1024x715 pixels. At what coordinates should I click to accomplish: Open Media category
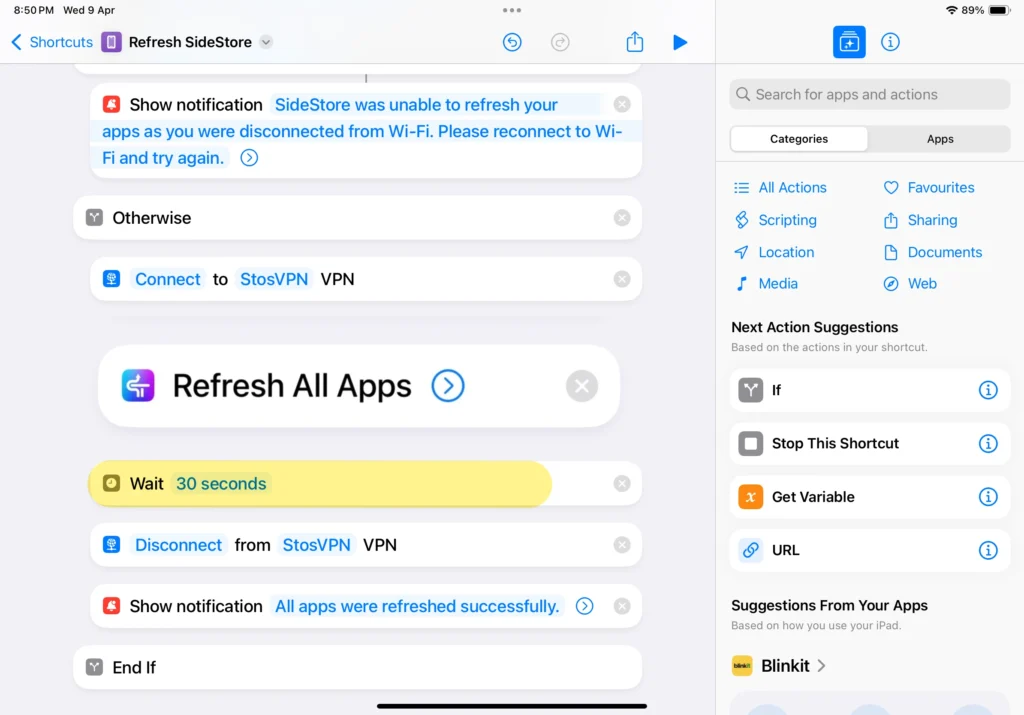point(766,283)
